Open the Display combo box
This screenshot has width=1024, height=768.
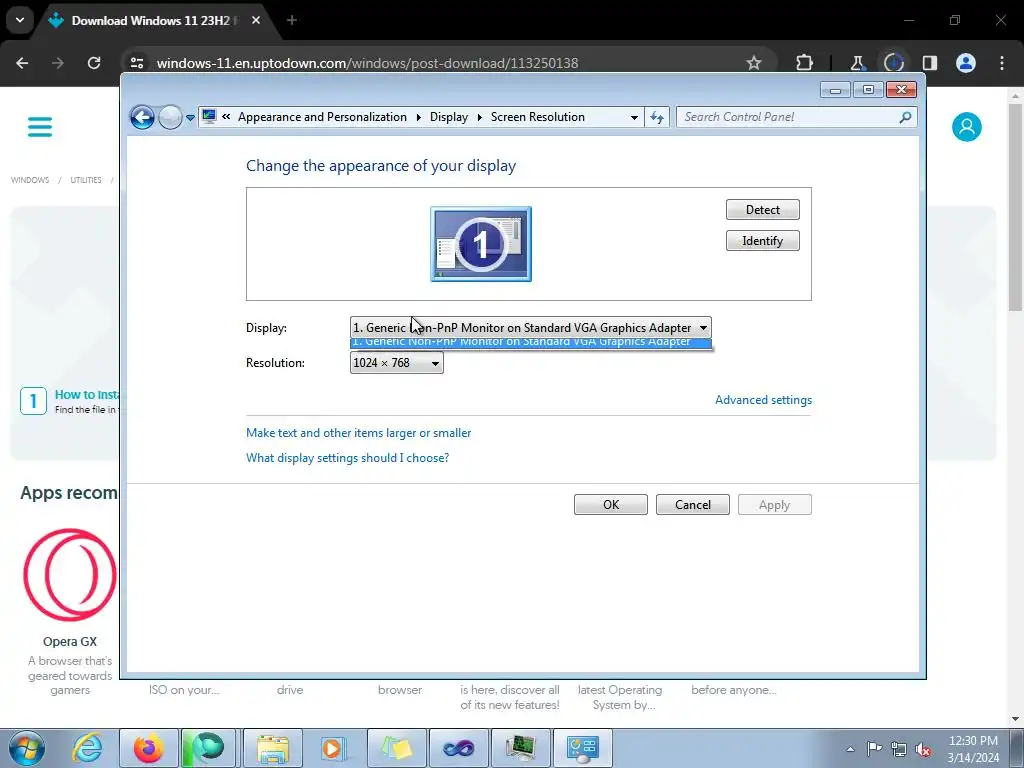(x=530, y=327)
